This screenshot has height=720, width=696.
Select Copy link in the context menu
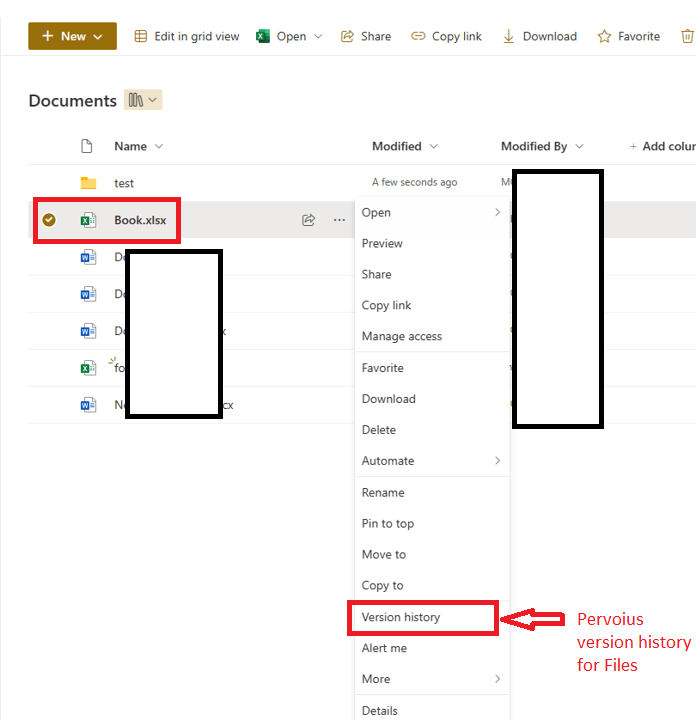[432, 305]
